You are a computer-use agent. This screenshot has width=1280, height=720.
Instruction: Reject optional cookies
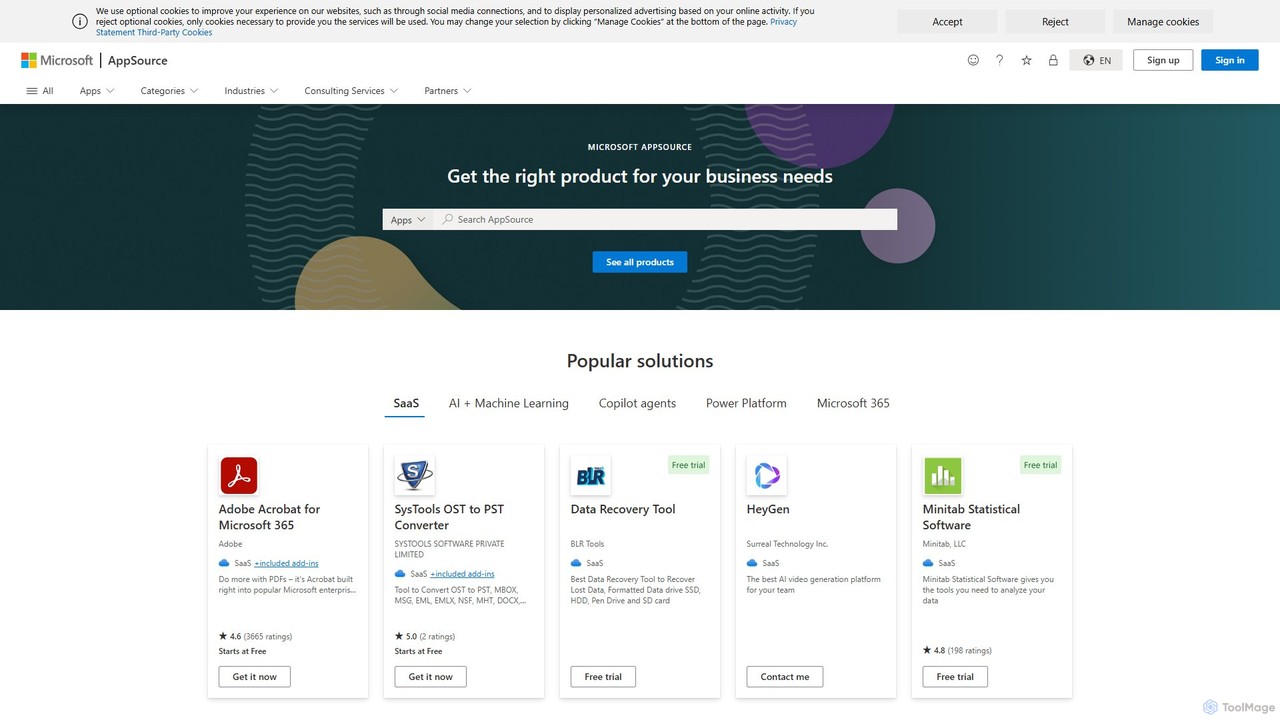pos(1055,22)
